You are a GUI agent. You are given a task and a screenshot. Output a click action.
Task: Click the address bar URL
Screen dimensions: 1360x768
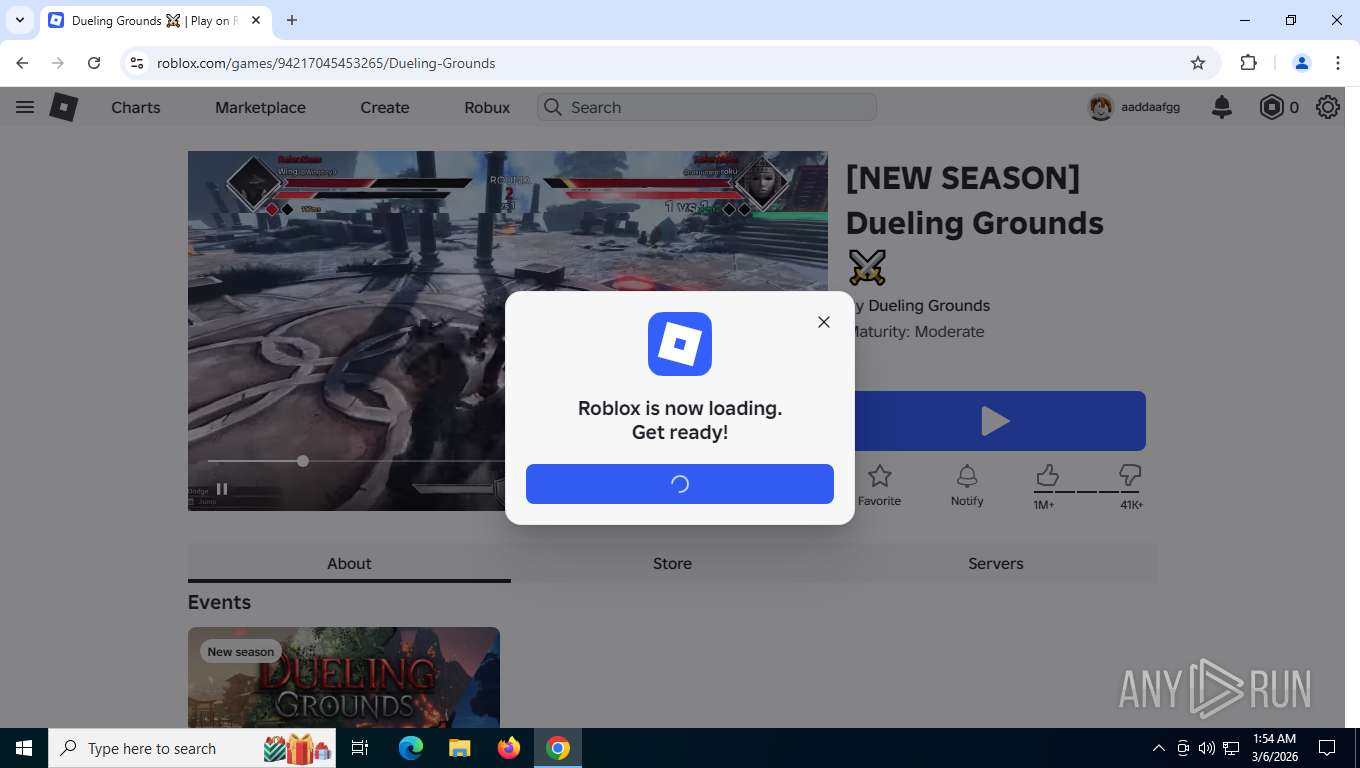pos(326,63)
